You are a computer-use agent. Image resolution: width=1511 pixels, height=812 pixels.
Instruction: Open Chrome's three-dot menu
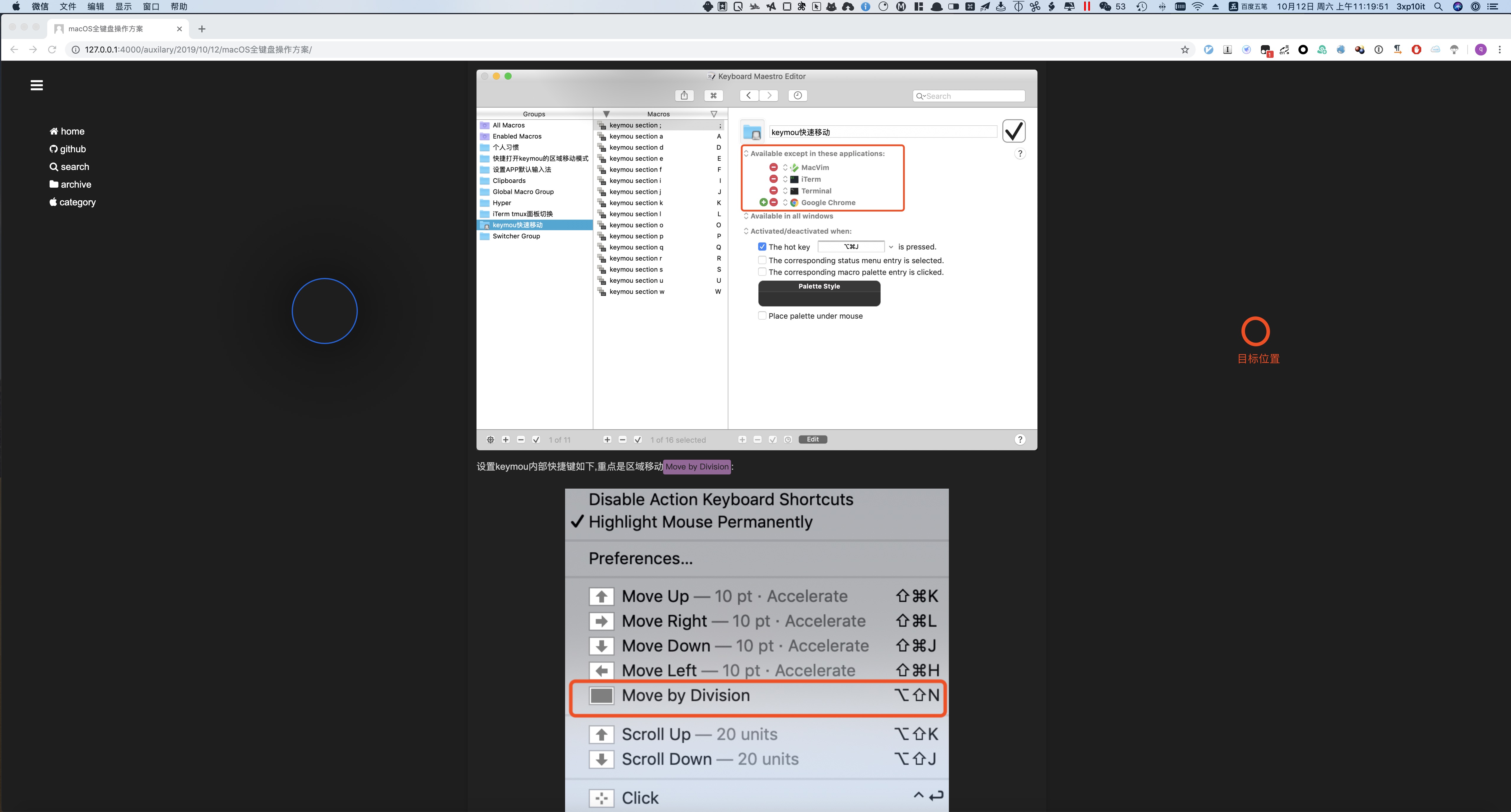pyautogui.click(x=1500, y=50)
